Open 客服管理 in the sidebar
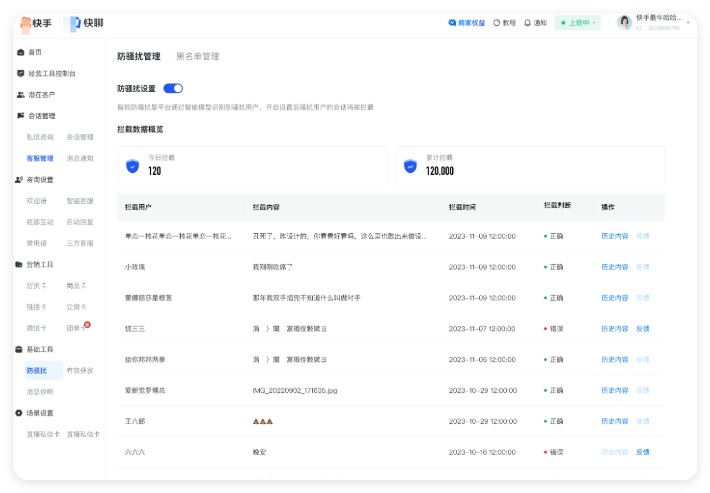Image resolution: width=710 pixels, height=493 pixels. point(40,158)
